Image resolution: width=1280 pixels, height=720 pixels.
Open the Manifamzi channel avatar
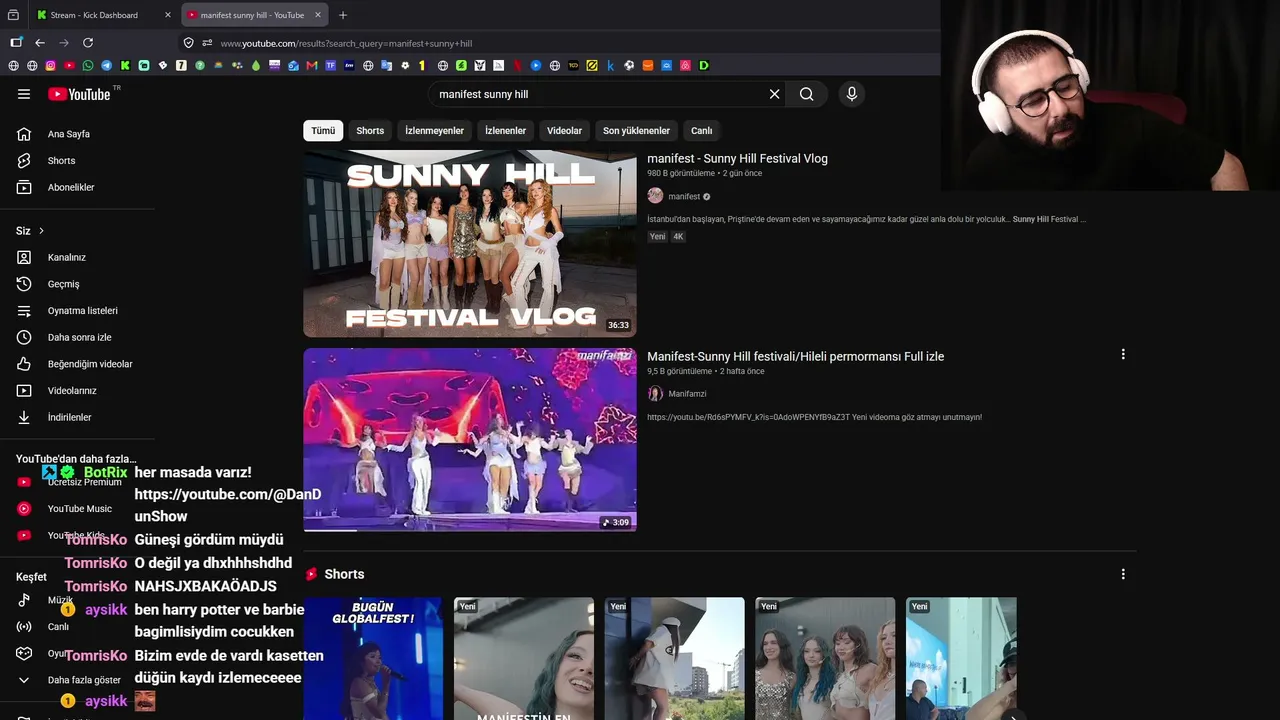point(655,394)
